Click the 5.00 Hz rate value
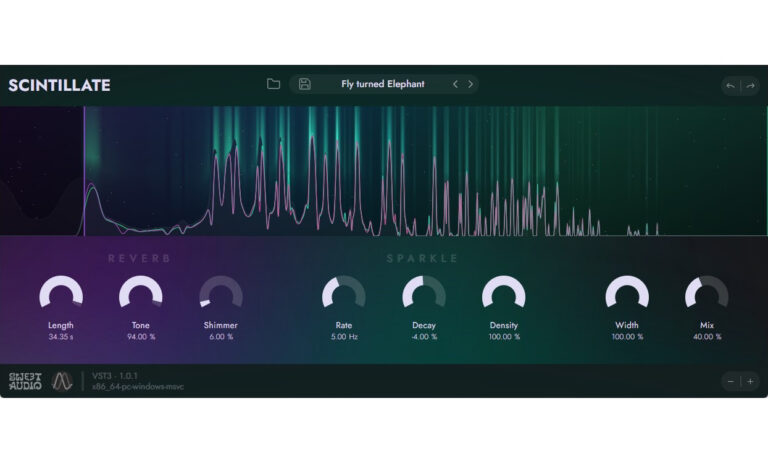This screenshot has height=461, width=768. (x=344, y=337)
